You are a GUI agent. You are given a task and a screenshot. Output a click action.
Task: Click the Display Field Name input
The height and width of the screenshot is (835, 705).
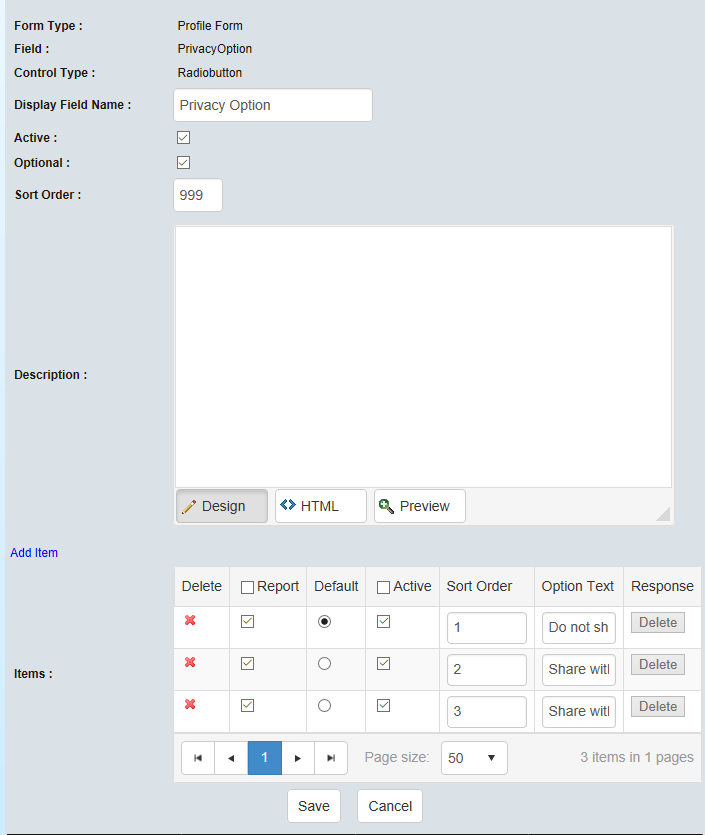click(272, 105)
